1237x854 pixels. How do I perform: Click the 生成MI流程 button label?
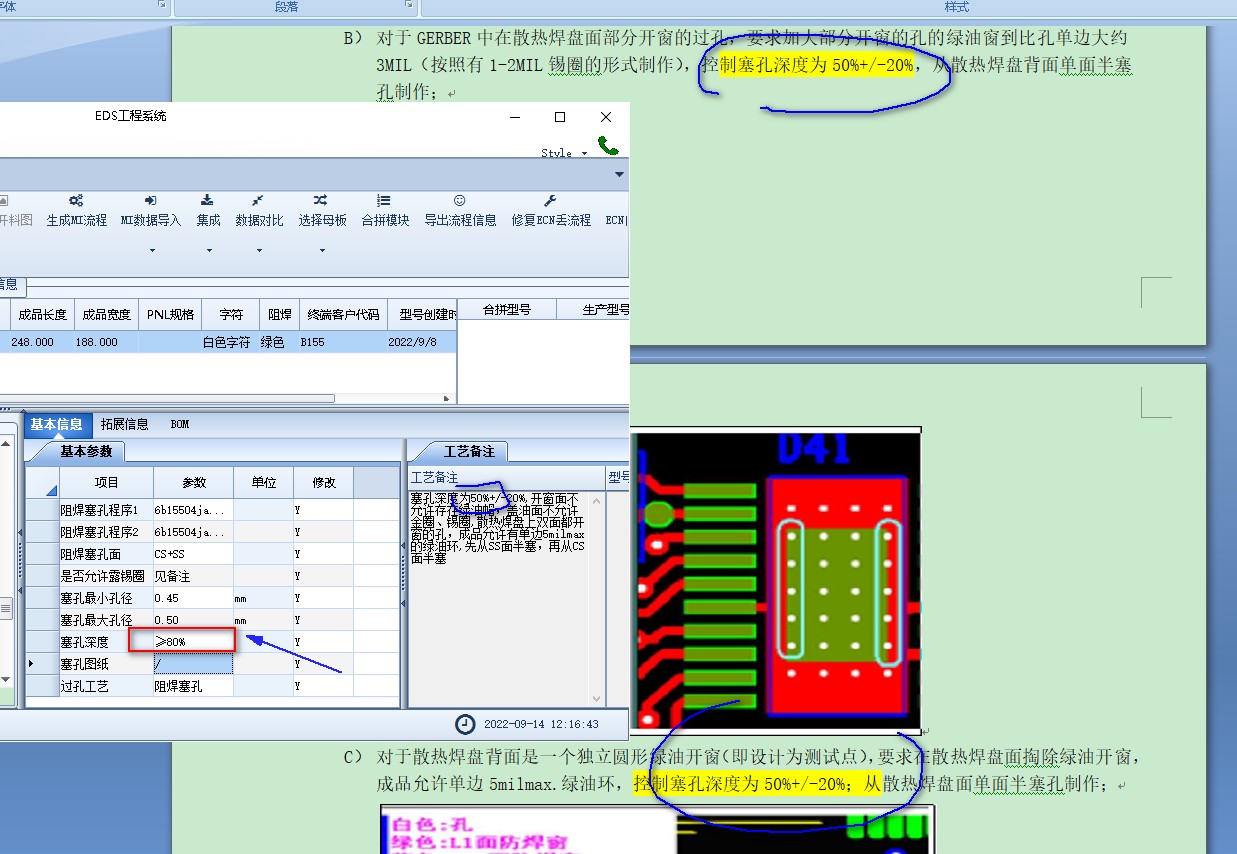77,220
